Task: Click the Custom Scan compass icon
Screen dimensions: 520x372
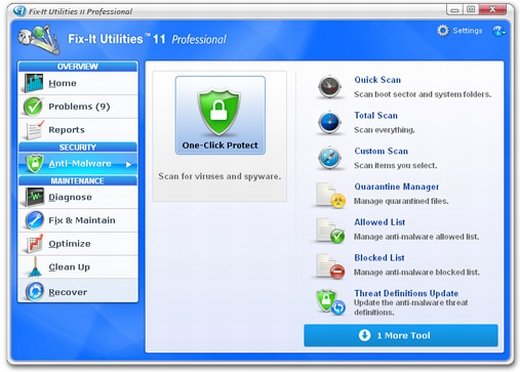Action: click(x=329, y=158)
